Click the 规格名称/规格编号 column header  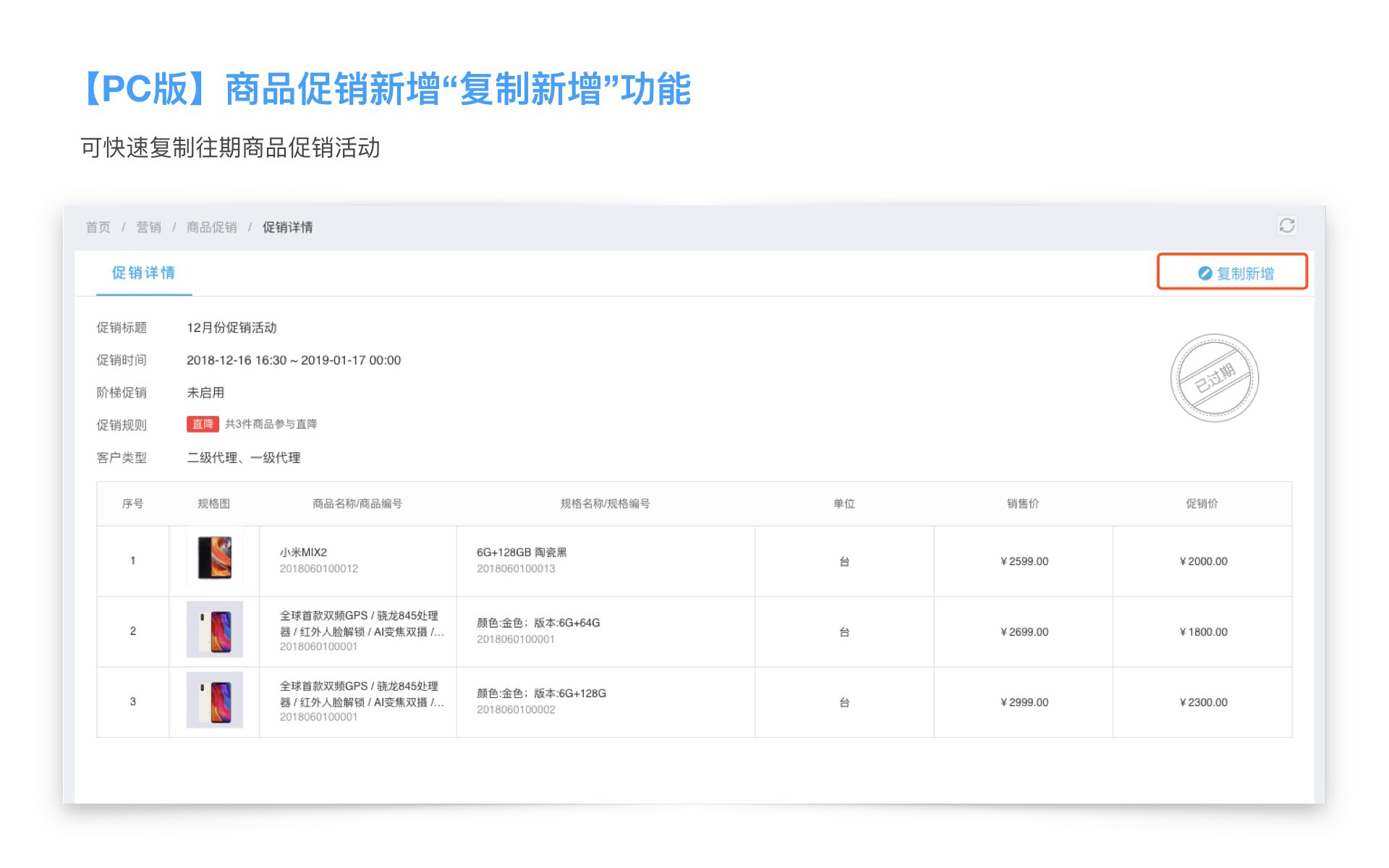tap(605, 503)
